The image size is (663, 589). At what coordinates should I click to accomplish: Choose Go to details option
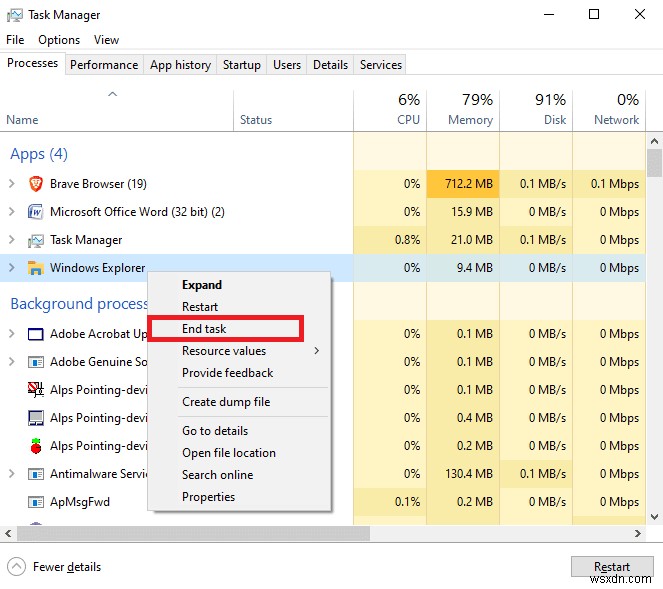239,431
